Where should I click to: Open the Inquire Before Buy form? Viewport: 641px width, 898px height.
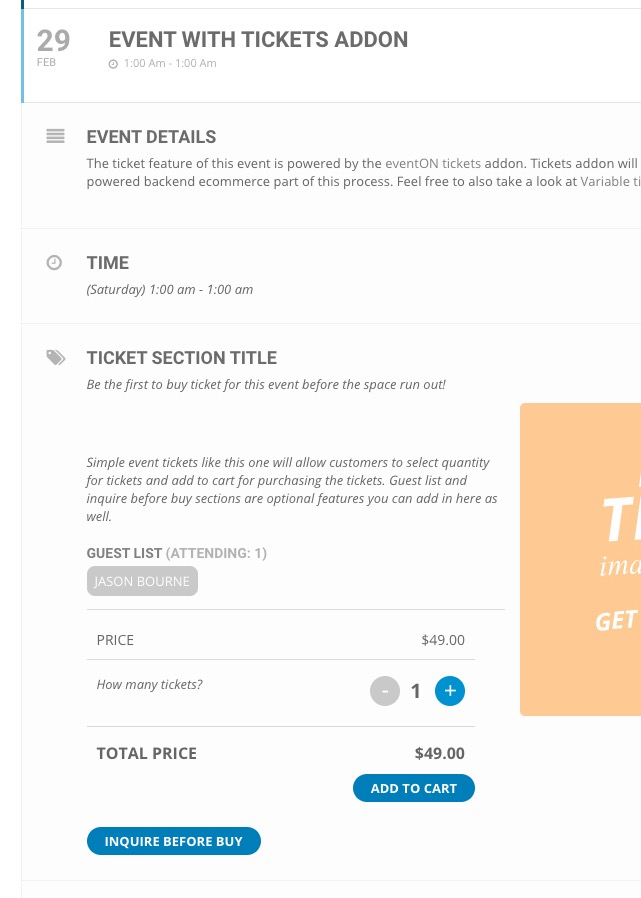tap(173, 841)
